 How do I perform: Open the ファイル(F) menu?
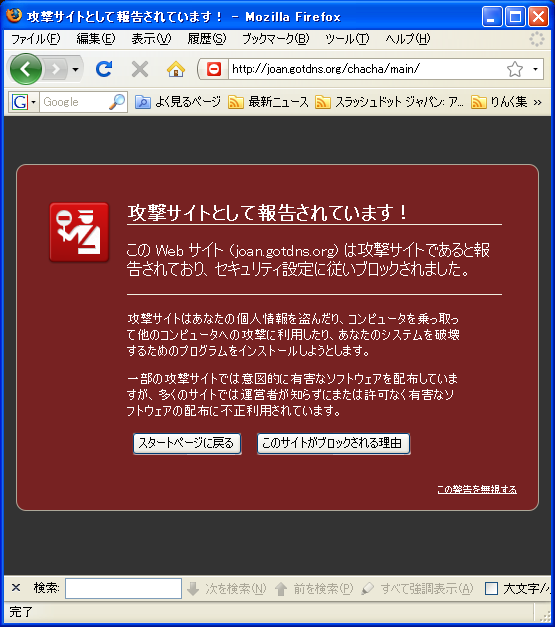pos(36,39)
